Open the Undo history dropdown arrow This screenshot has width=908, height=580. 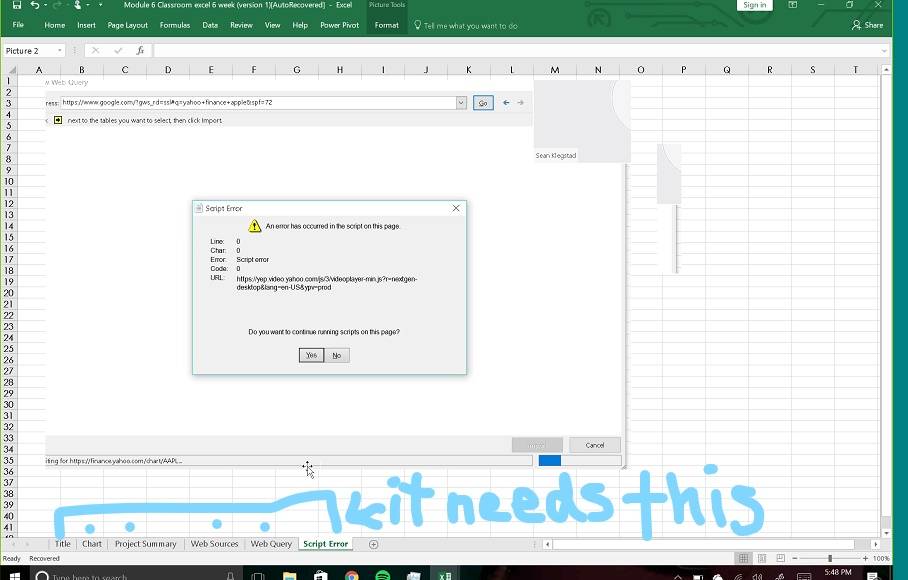[x=45, y=5]
